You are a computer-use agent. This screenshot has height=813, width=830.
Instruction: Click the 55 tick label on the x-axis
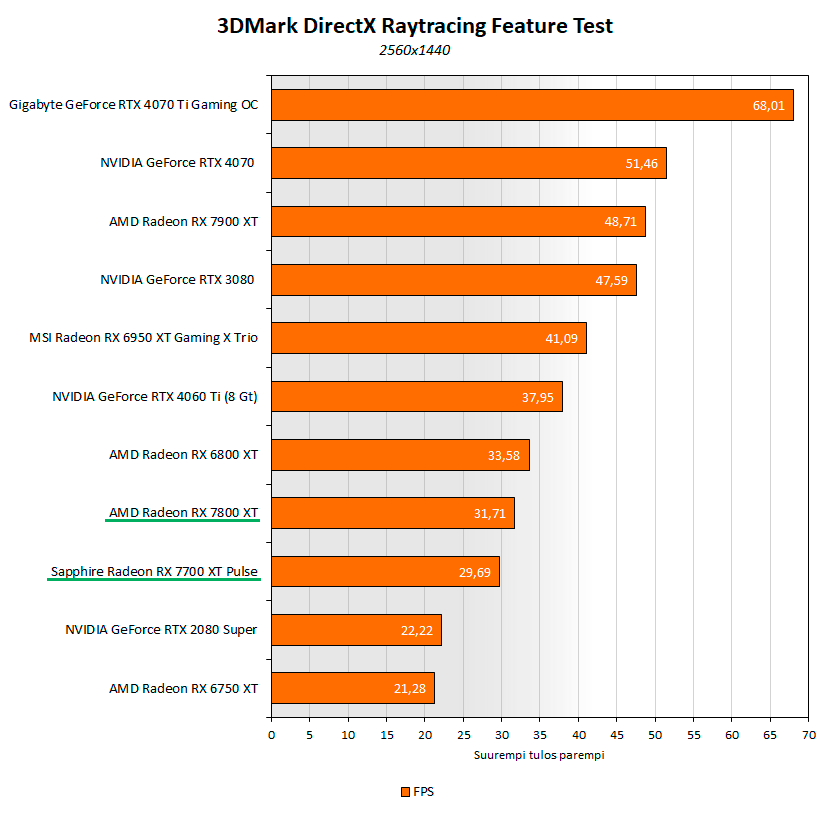click(x=694, y=735)
